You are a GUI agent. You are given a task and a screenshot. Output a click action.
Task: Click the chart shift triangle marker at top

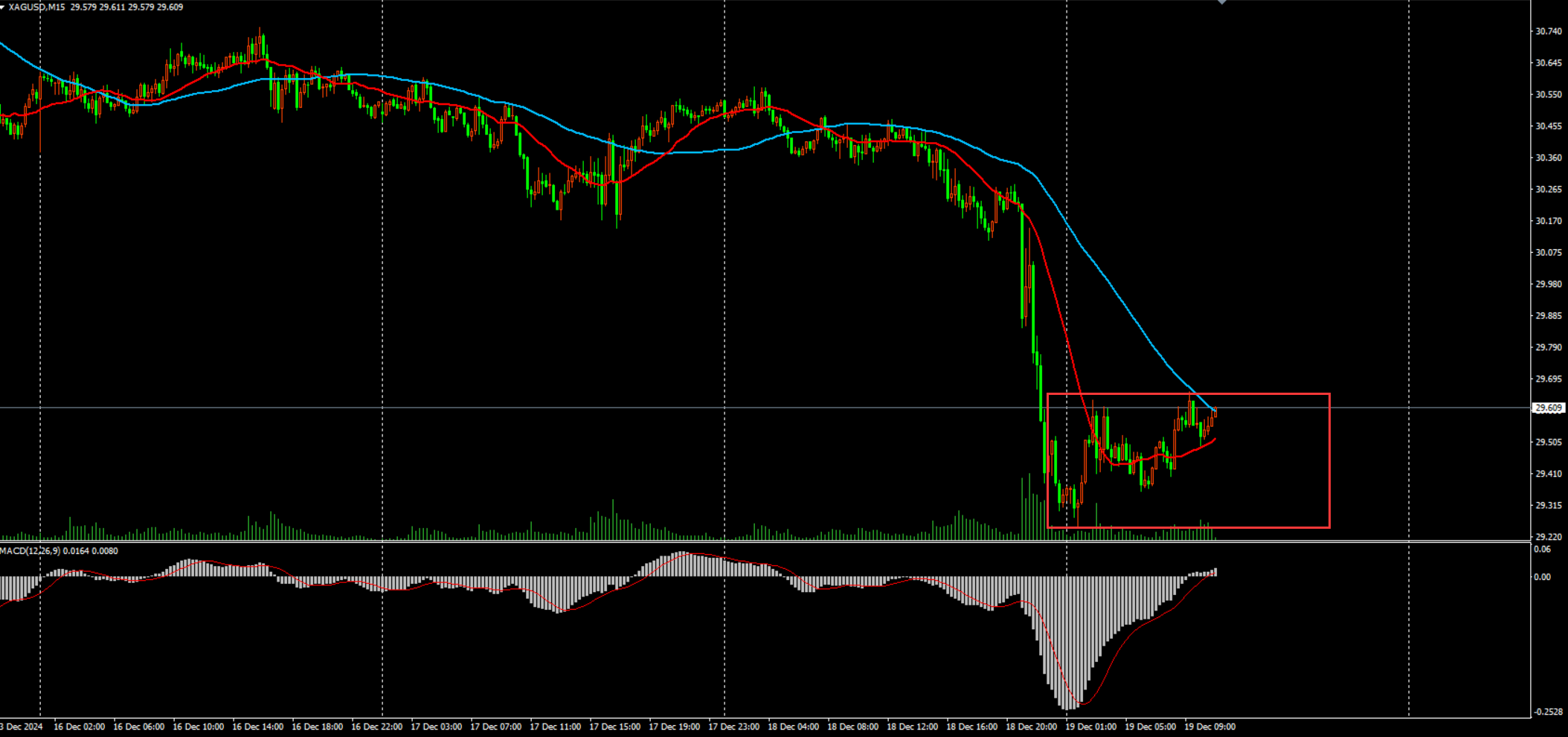click(x=1221, y=2)
